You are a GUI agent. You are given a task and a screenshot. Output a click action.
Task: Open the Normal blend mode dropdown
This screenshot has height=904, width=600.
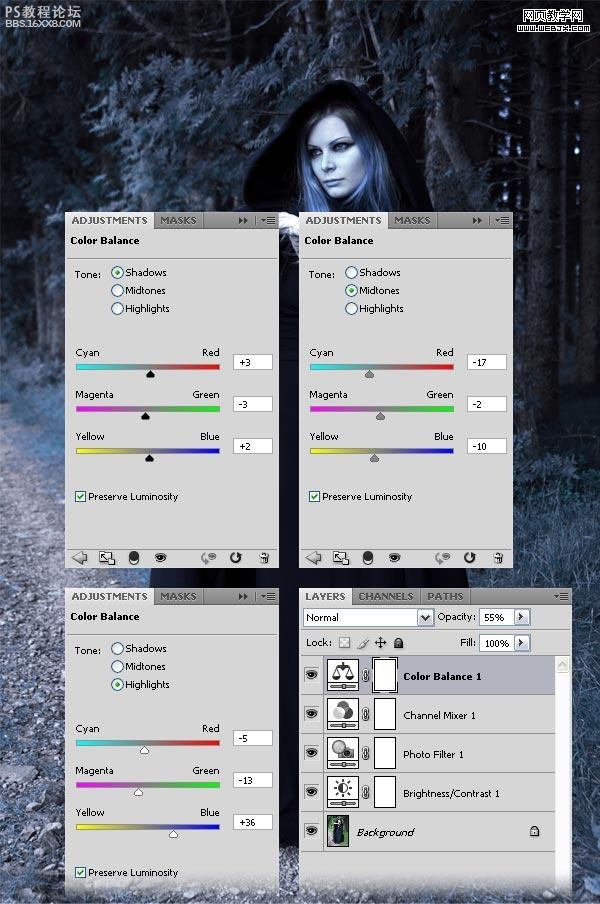tap(425, 617)
